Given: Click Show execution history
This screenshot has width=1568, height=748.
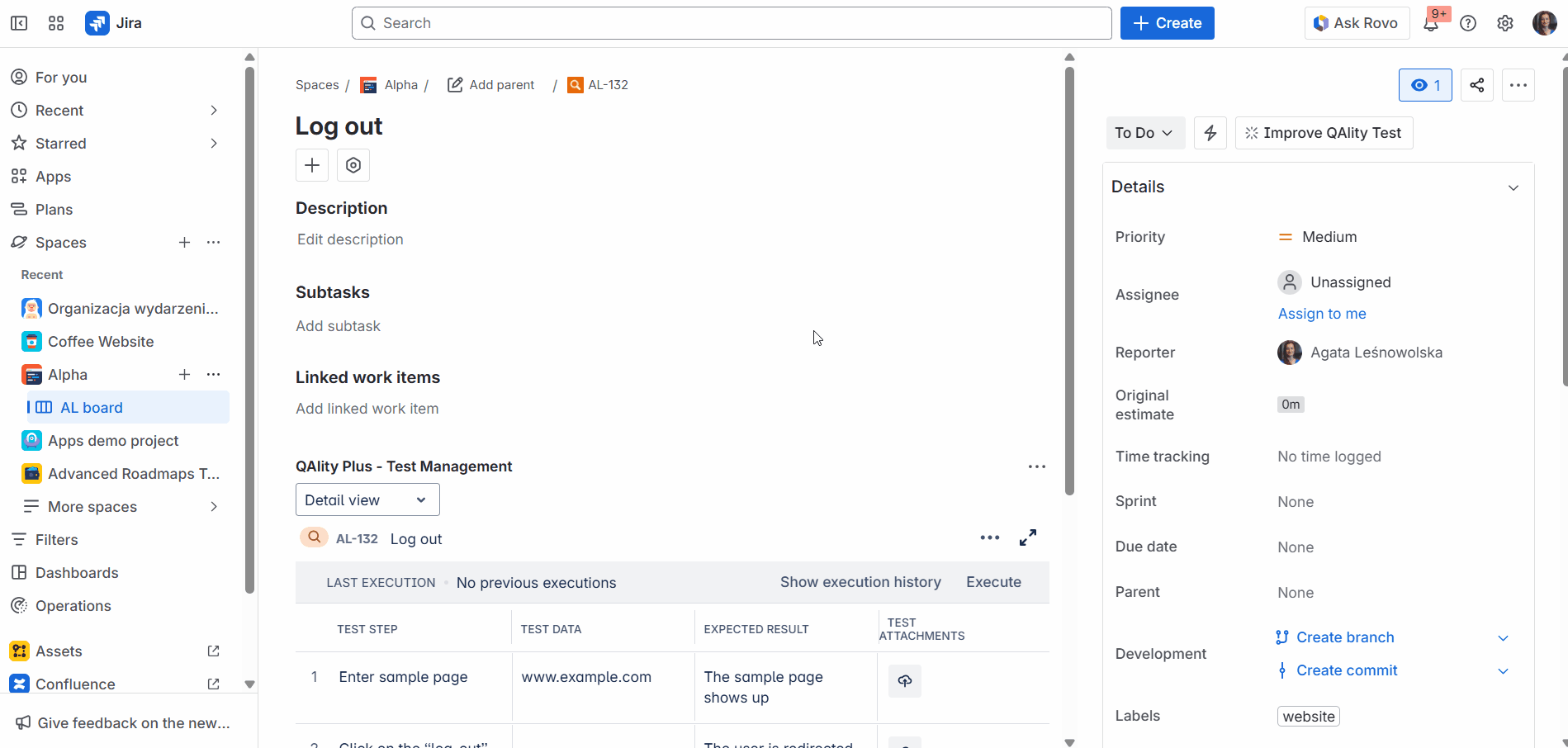Looking at the screenshot, I should pos(860,582).
